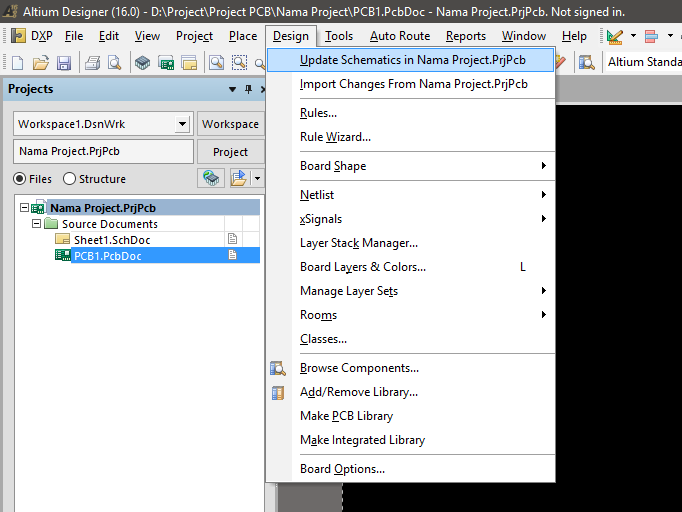Image resolution: width=682 pixels, height=512 pixels.
Task: Click the utility drawing tools ruler icon
Action: click(615, 37)
